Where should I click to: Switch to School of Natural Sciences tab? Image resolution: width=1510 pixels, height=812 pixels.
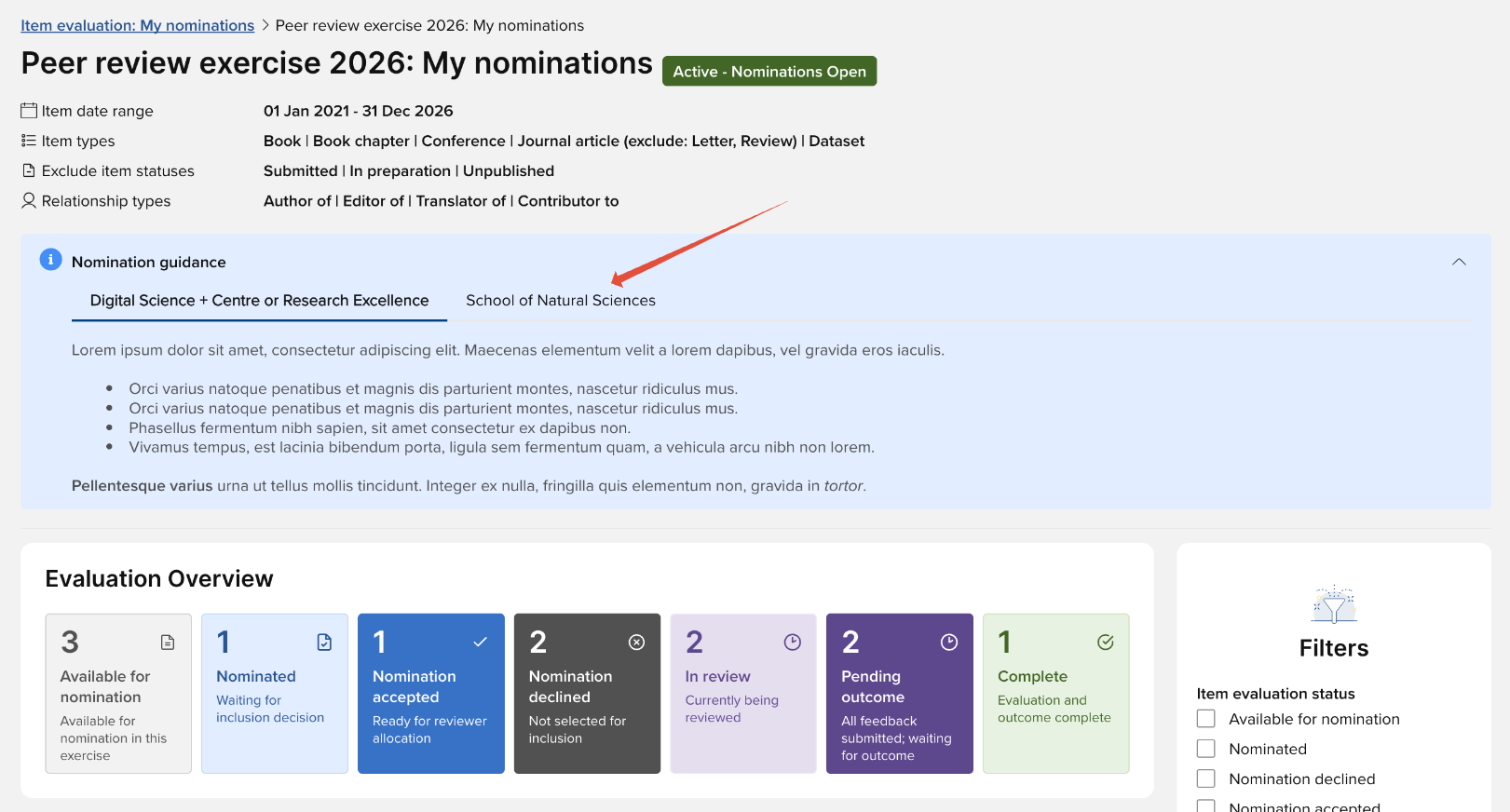561,301
